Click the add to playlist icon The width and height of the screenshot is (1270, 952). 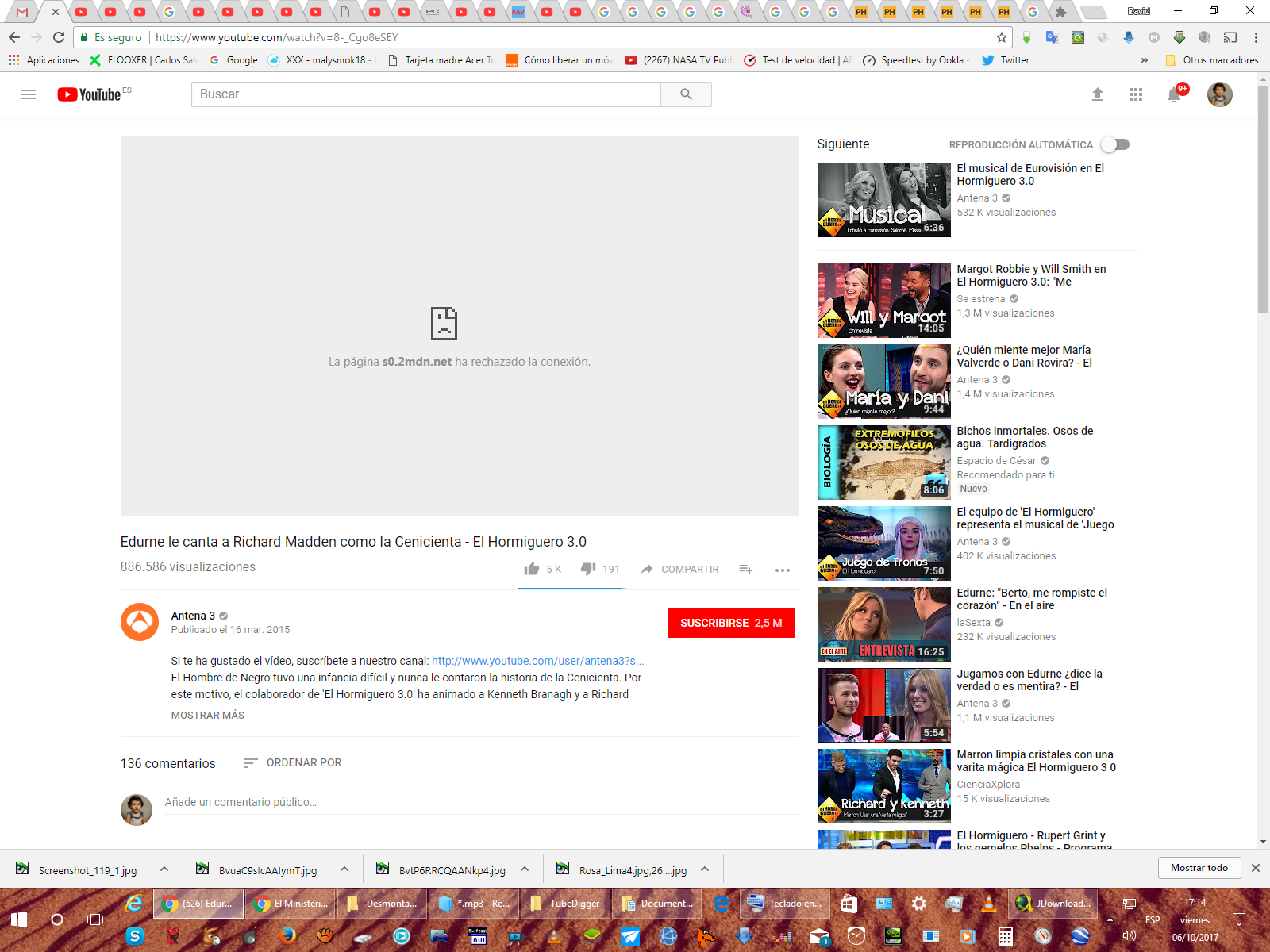click(746, 569)
